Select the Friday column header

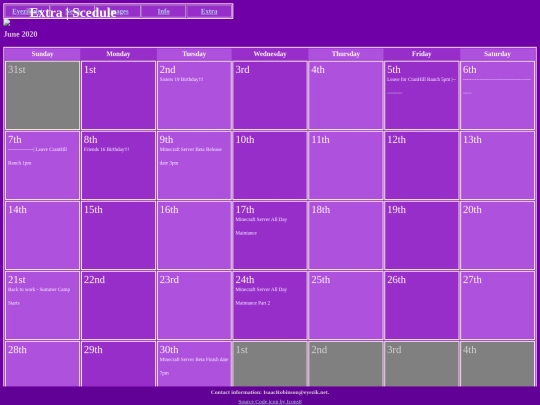point(422,54)
